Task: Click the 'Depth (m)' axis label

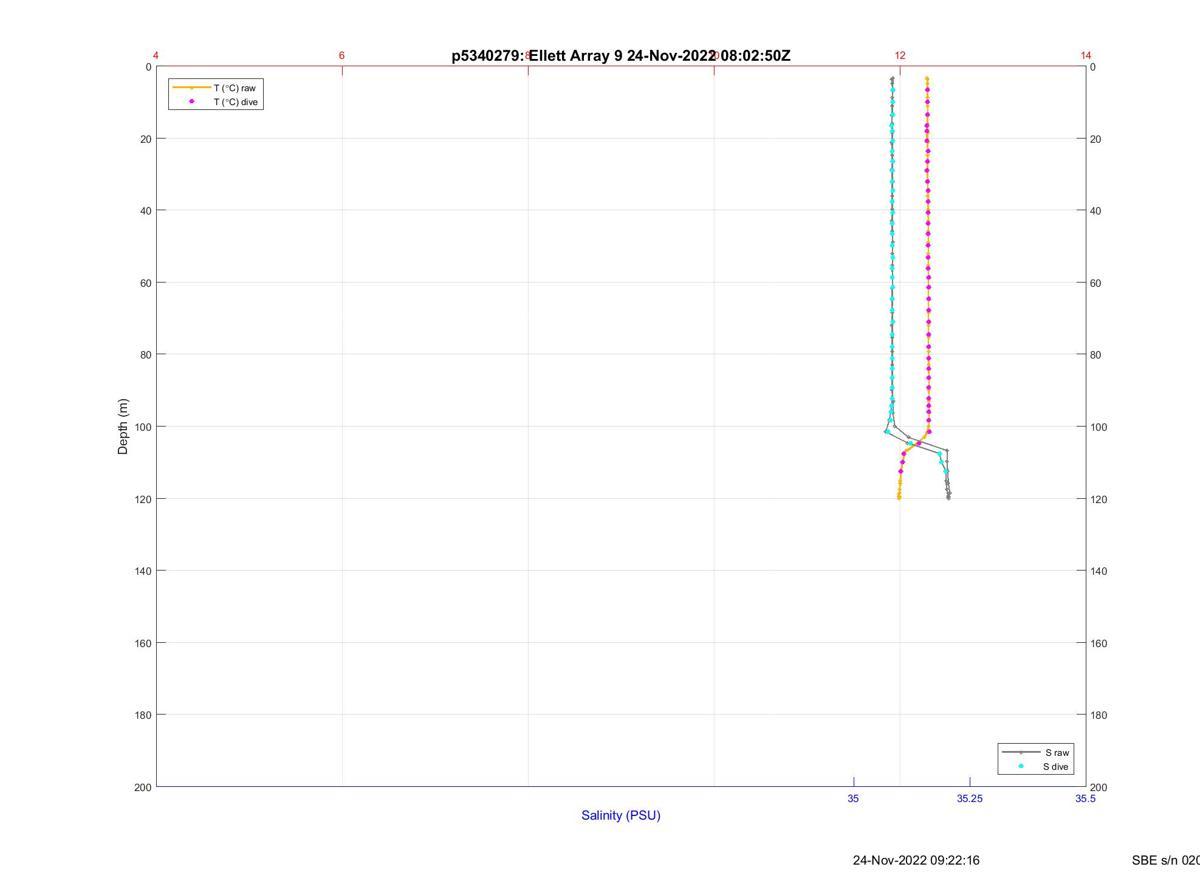Action: 124,427
